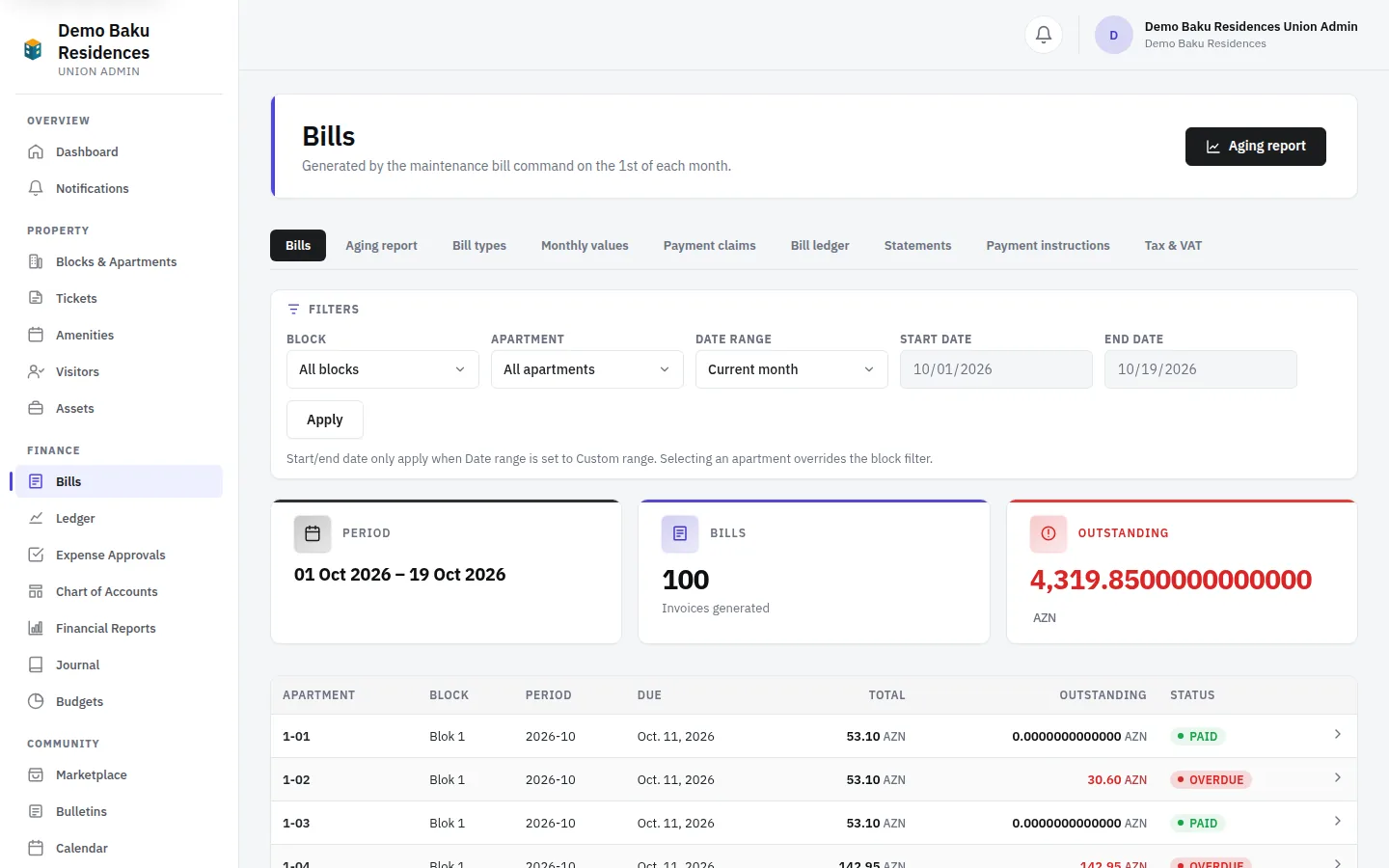Click the sidebar Calendar icon
The height and width of the screenshot is (868, 1389).
[36, 848]
